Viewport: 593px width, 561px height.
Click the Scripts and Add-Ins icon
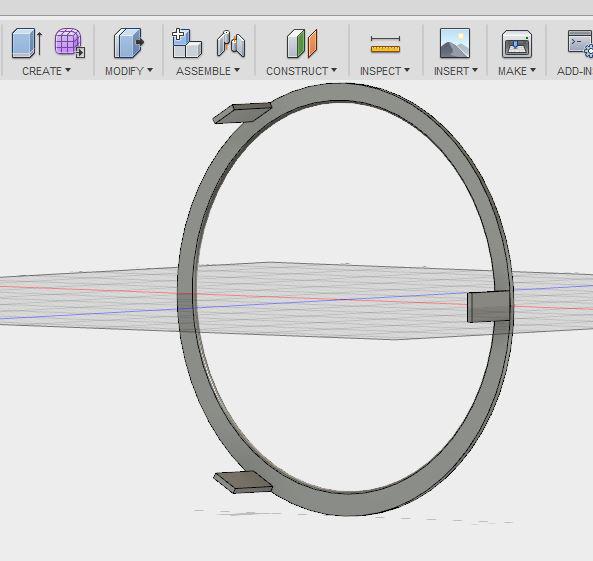click(580, 43)
